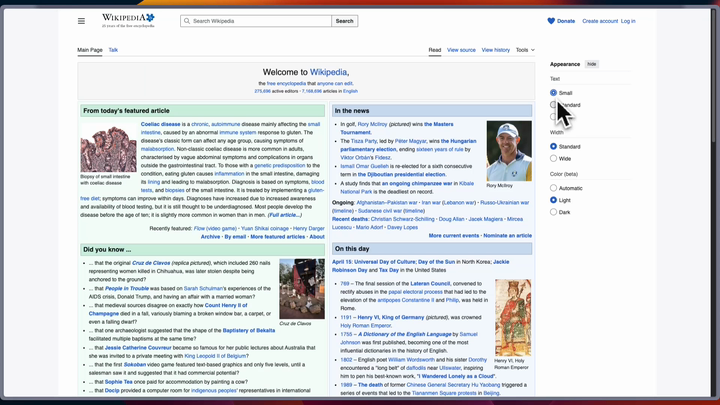
Task: Open the Doug Allan link
Action: [451, 219]
